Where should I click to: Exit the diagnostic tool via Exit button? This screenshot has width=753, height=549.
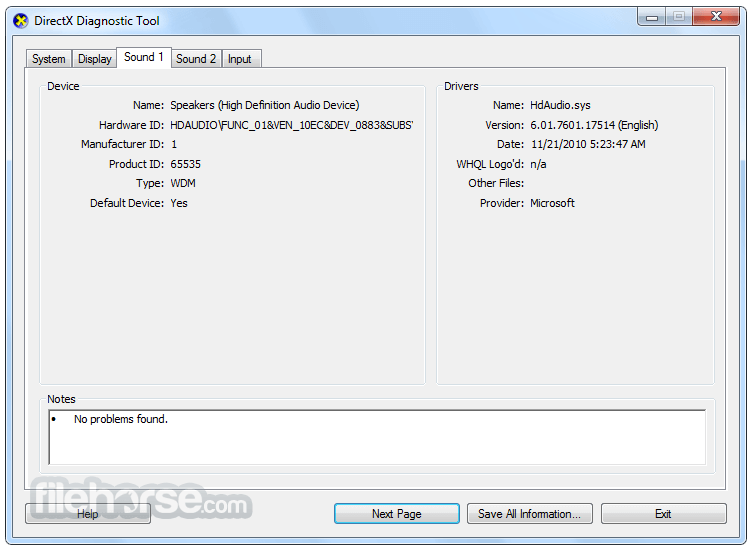coord(663,514)
